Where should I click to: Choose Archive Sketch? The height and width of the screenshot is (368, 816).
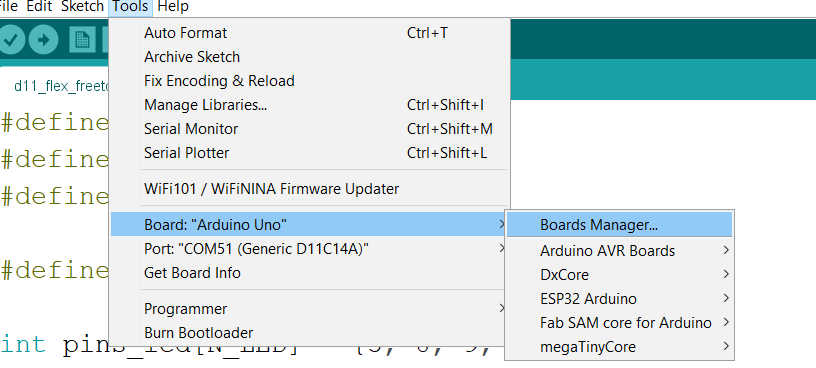(309, 57)
